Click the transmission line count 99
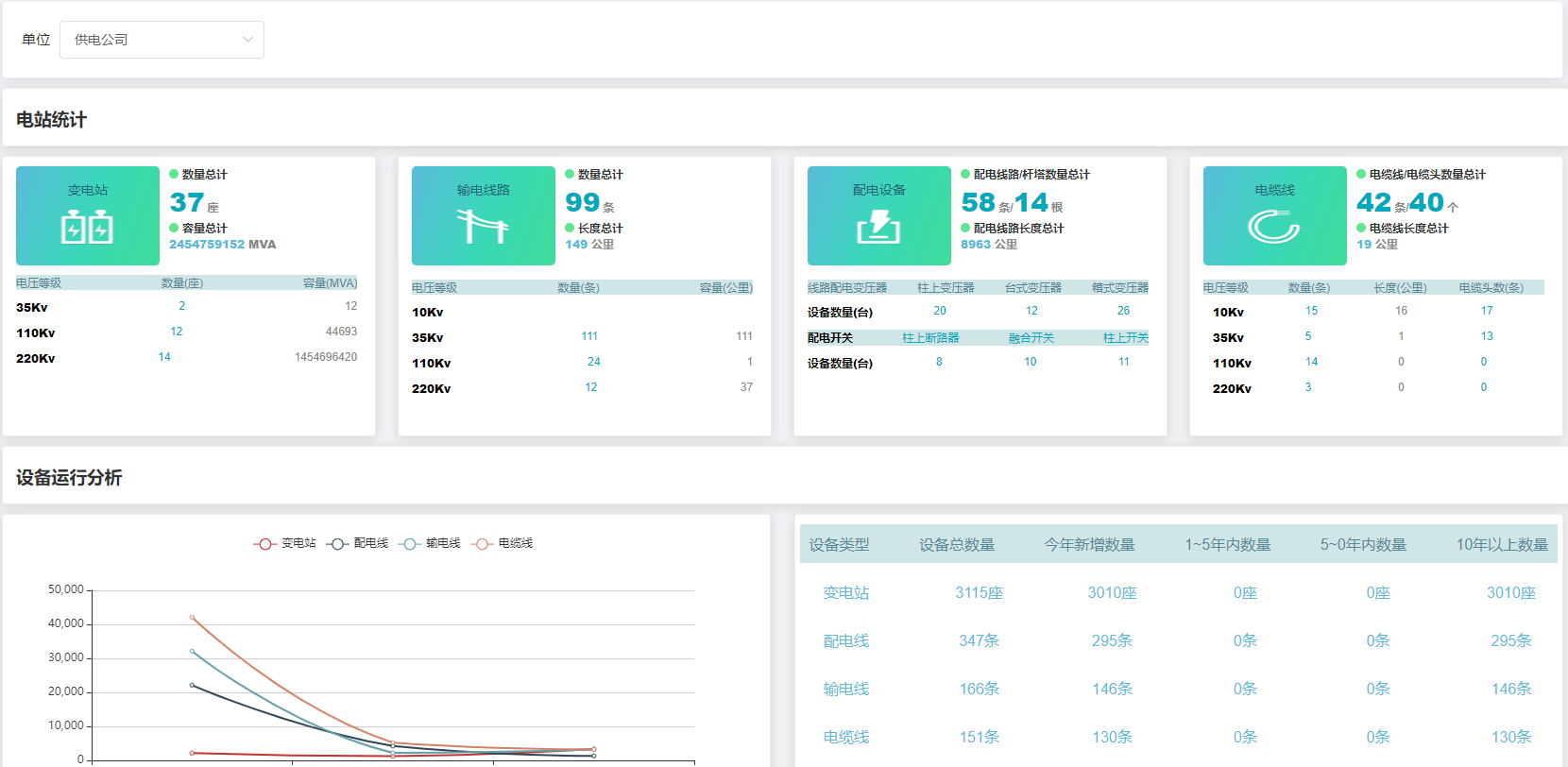The image size is (1568, 767). coord(583,202)
